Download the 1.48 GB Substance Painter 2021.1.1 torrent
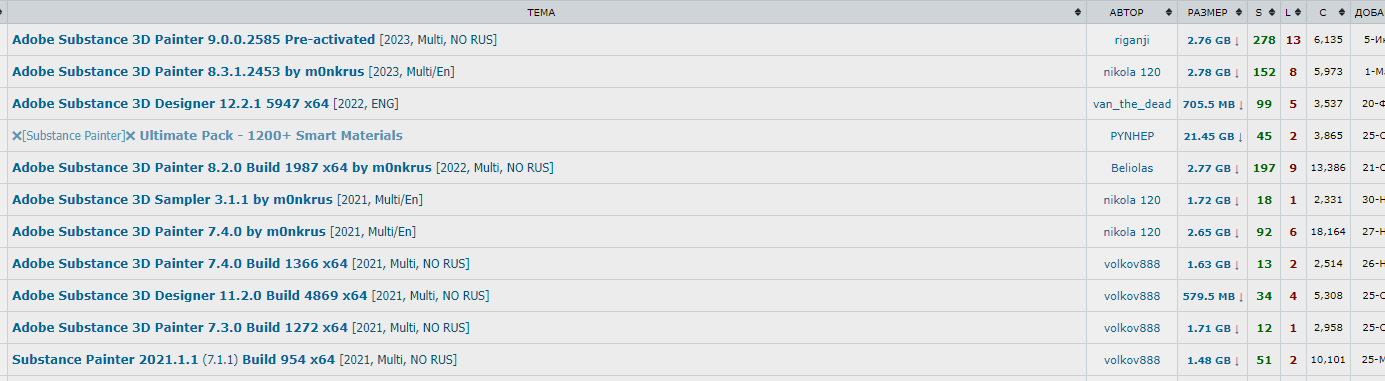1385x381 pixels. click(x=1213, y=360)
